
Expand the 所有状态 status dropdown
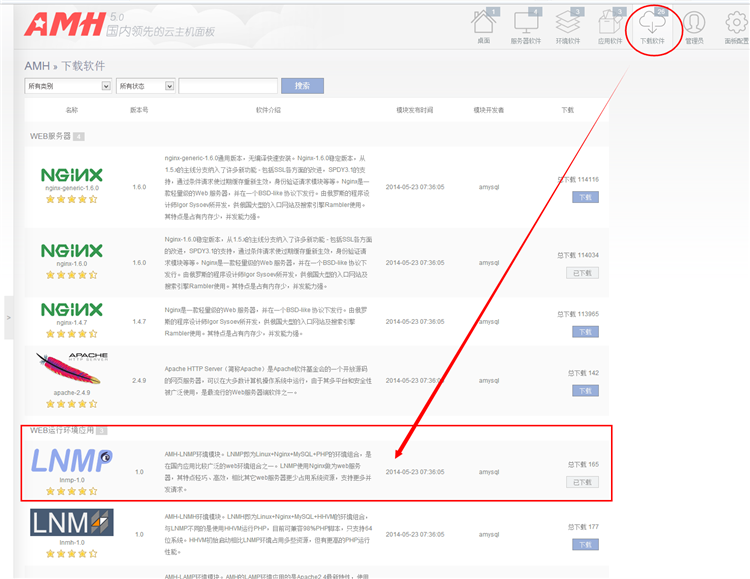[x=144, y=86]
